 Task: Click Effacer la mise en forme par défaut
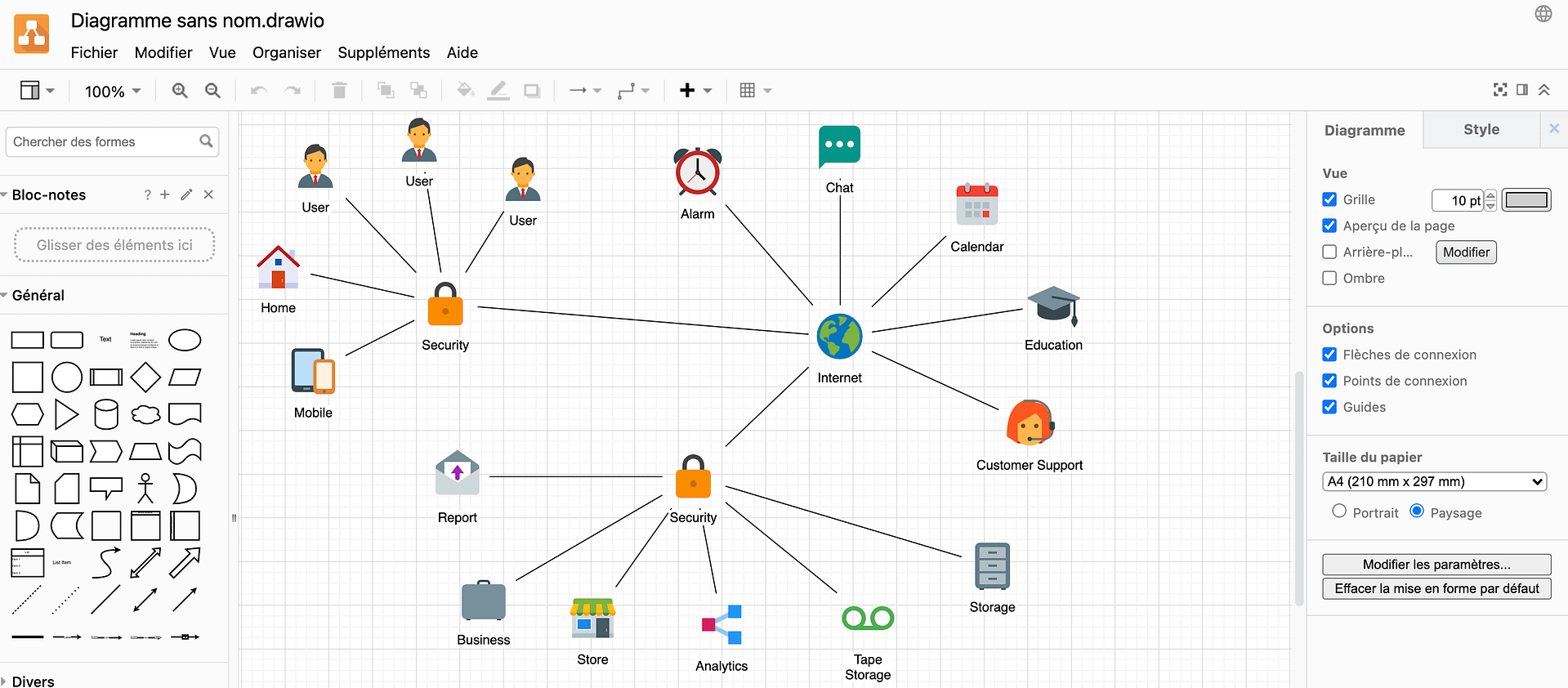pyautogui.click(x=1436, y=588)
